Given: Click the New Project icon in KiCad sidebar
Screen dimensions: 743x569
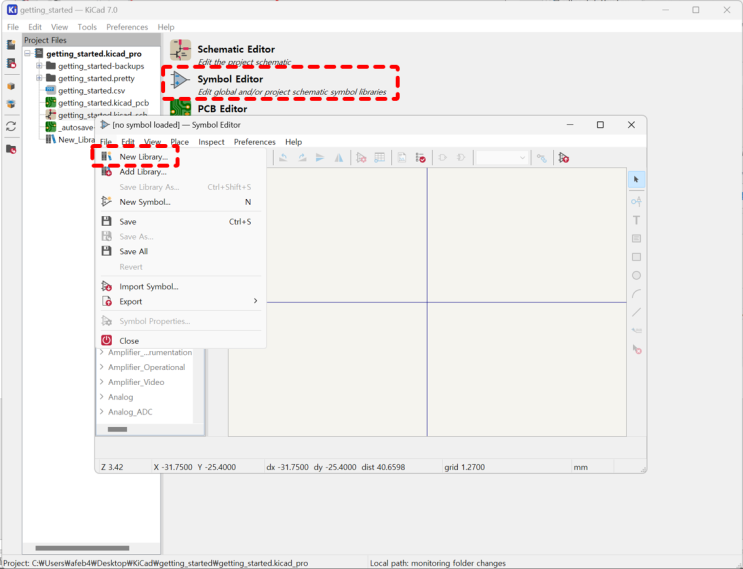Looking at the screenshot, I should click(11, 45).
